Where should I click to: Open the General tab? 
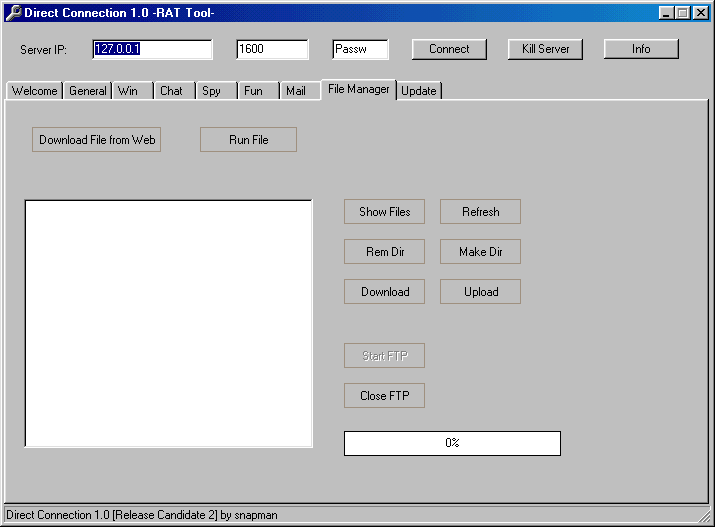[88, 91]
